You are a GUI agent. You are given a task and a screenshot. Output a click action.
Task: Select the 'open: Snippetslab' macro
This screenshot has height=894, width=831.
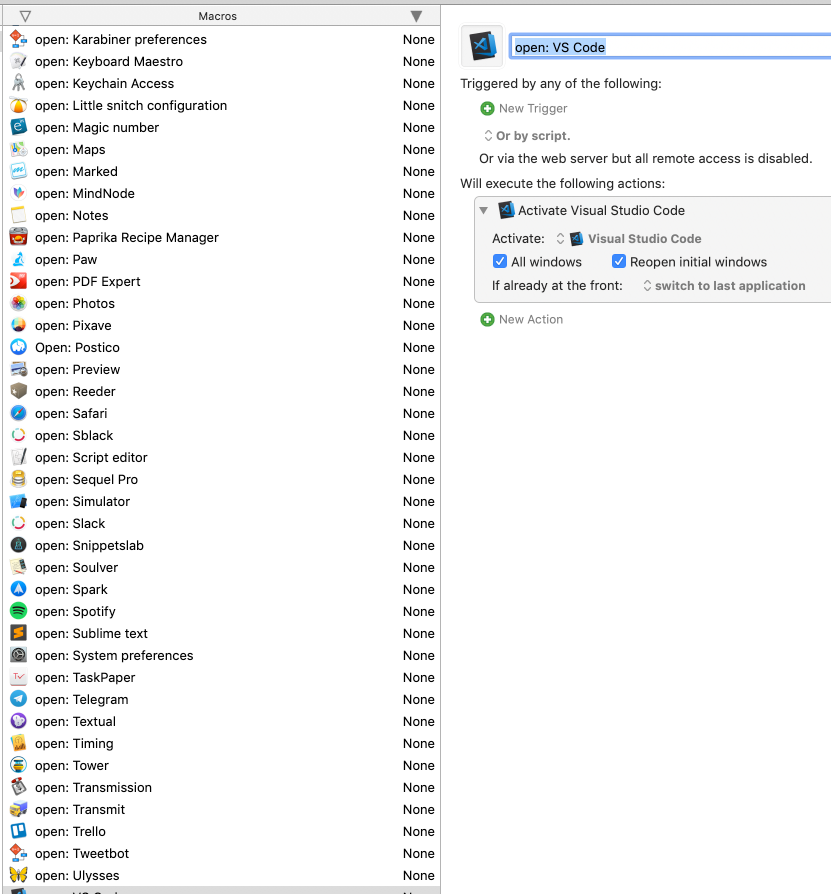pyautogui.click(x=222, y=545)
